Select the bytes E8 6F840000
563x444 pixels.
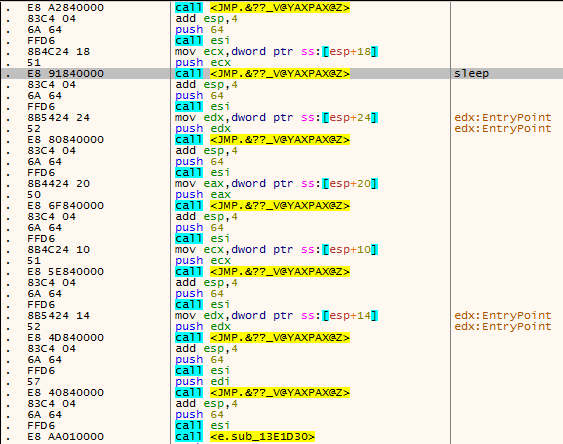click(x=65, y=206)
